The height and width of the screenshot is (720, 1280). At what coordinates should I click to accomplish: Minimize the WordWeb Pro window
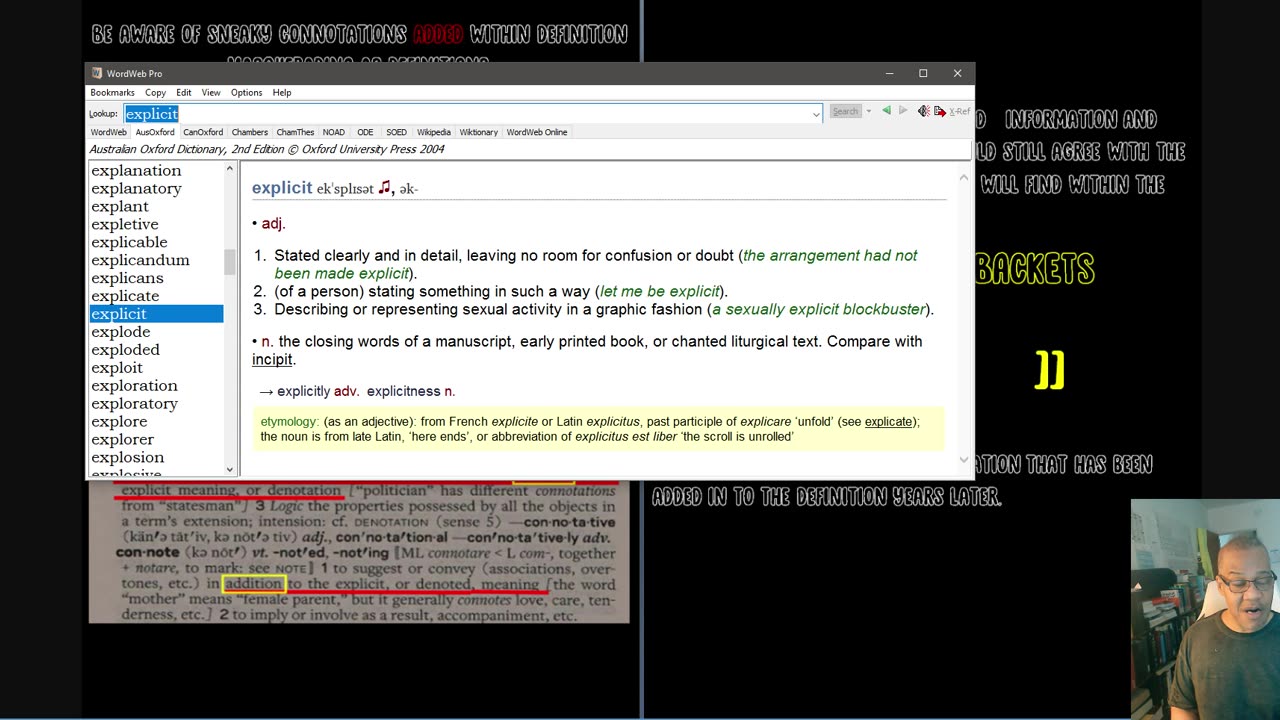(889, 73)
